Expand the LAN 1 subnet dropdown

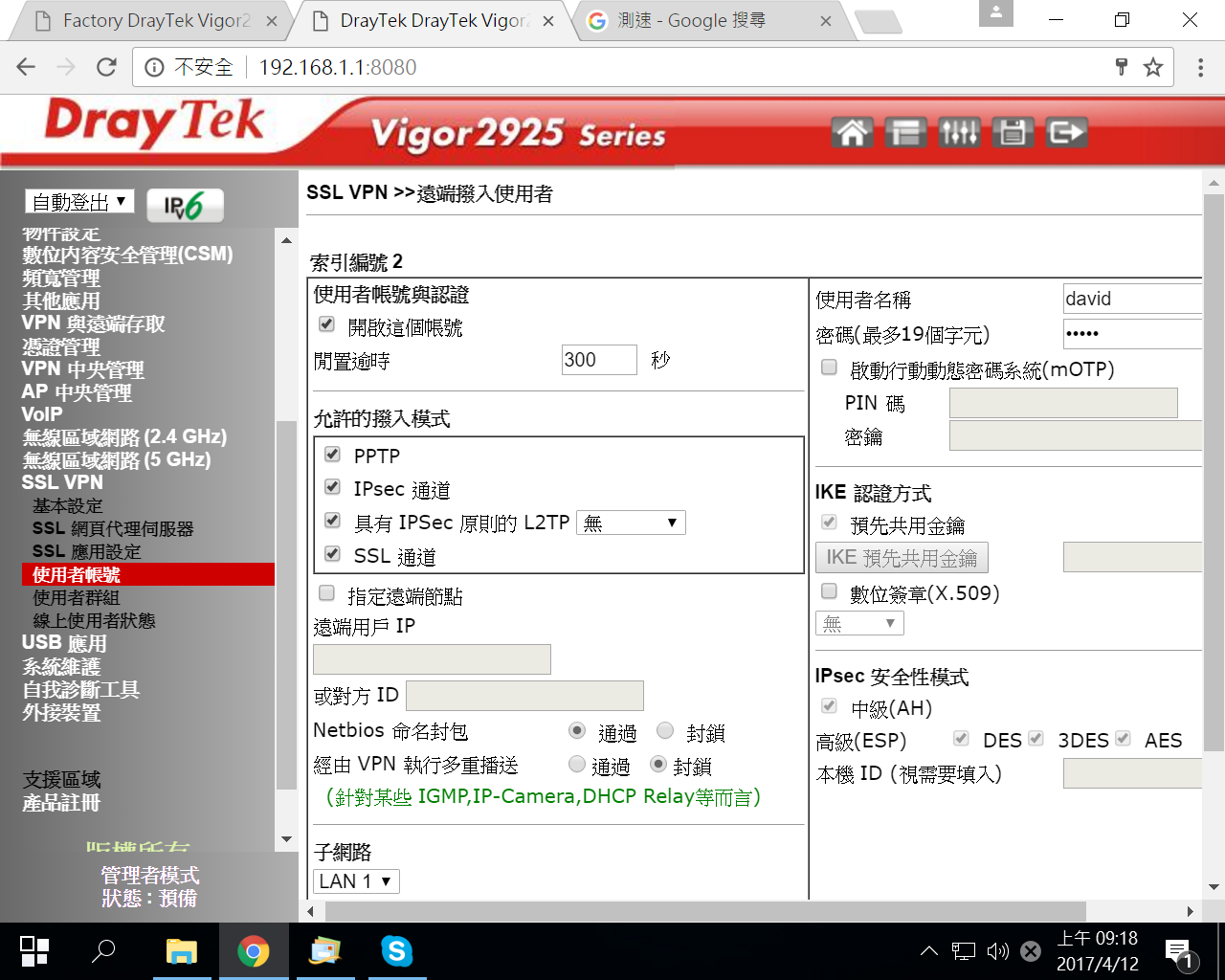pyautogui.click(x=356, y=881)
